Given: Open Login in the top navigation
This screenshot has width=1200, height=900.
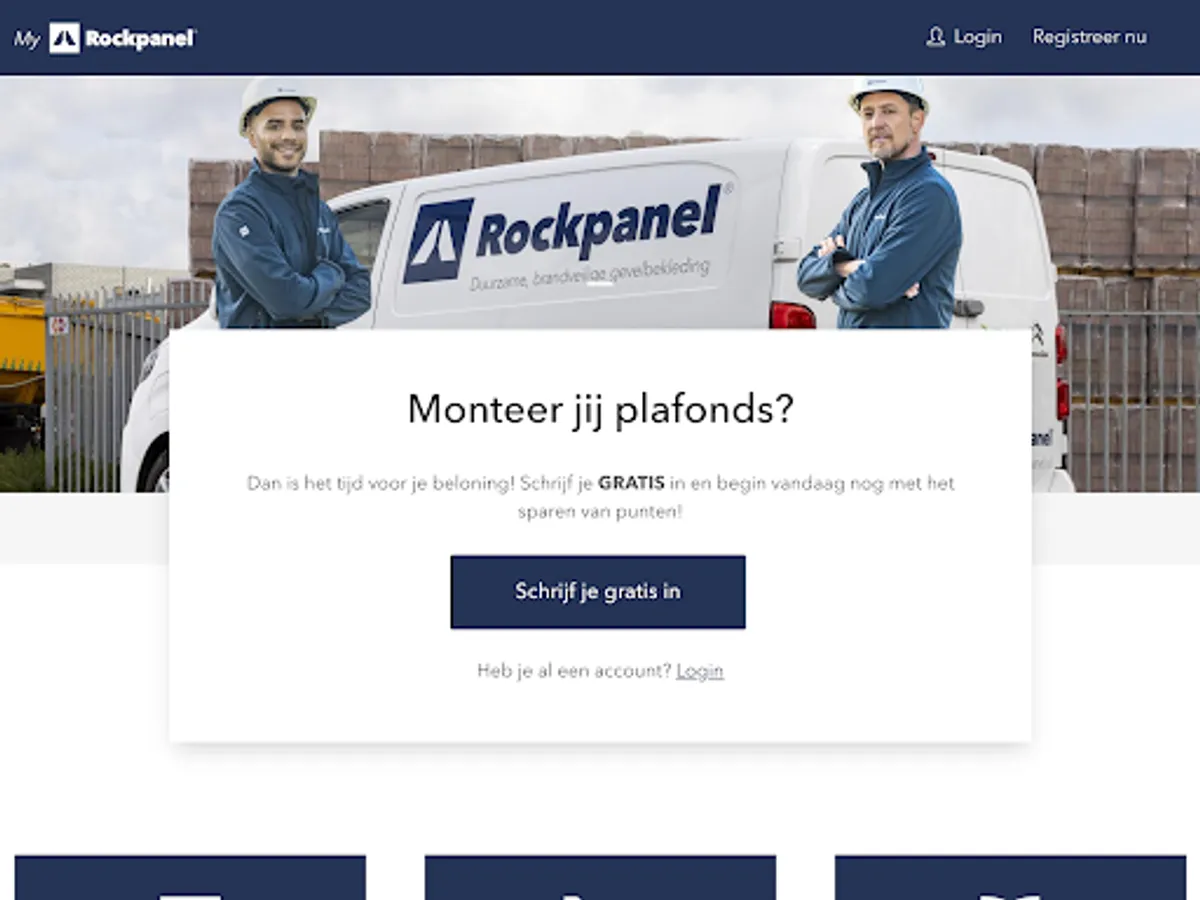Looking at the screenshot, I should [x=977, y=37].
